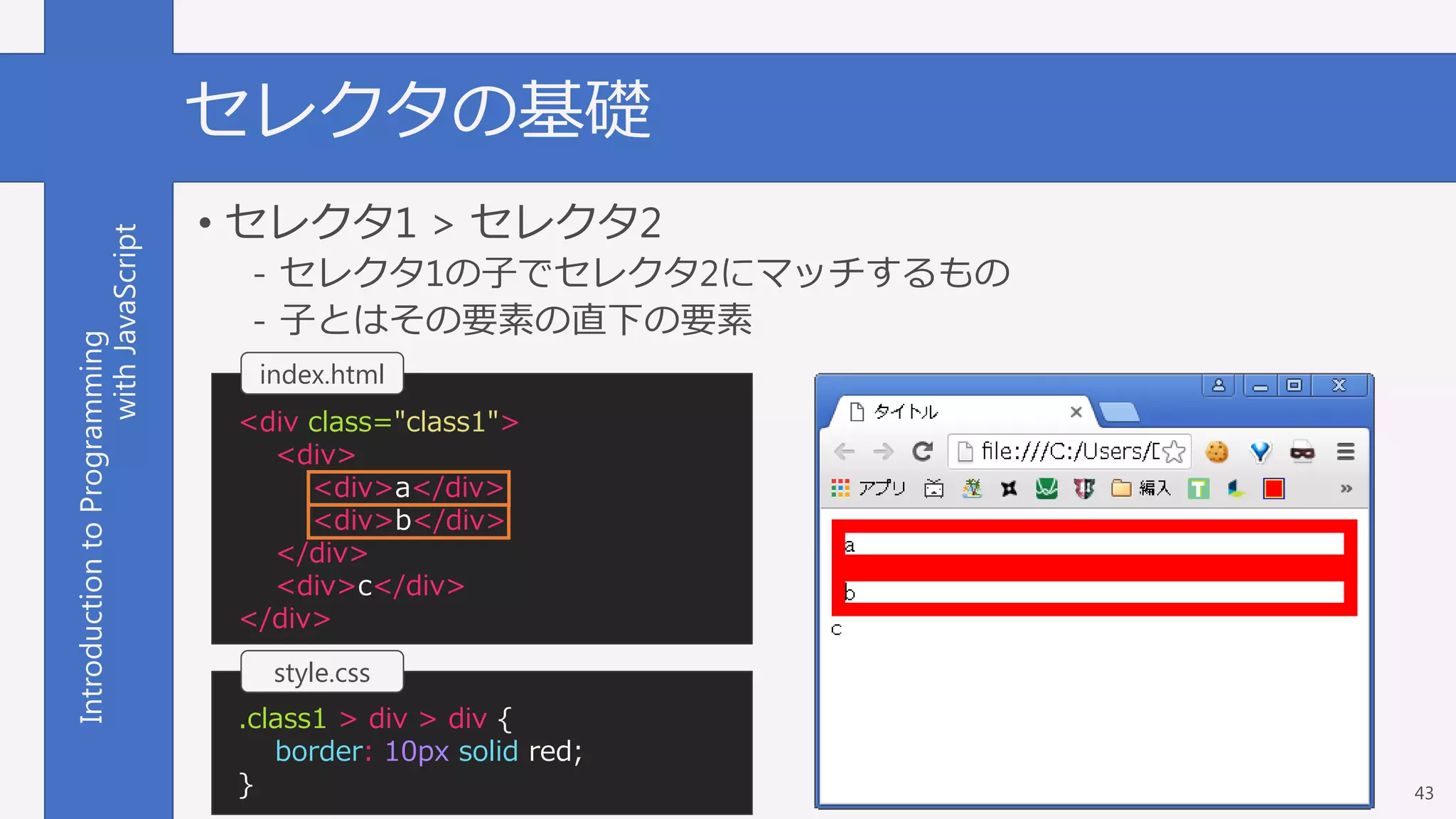Close the Chrome window
The height and width of the screenshot is (819, 1456).
coord(1339,385)
